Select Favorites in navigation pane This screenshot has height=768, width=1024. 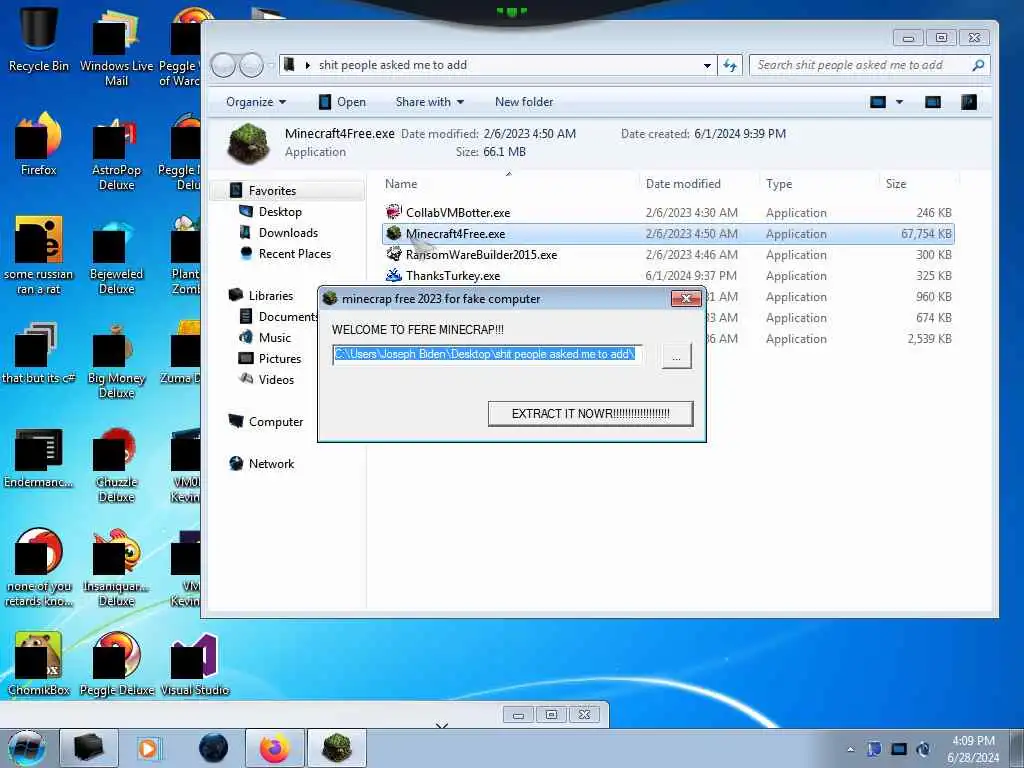(272, 191)
